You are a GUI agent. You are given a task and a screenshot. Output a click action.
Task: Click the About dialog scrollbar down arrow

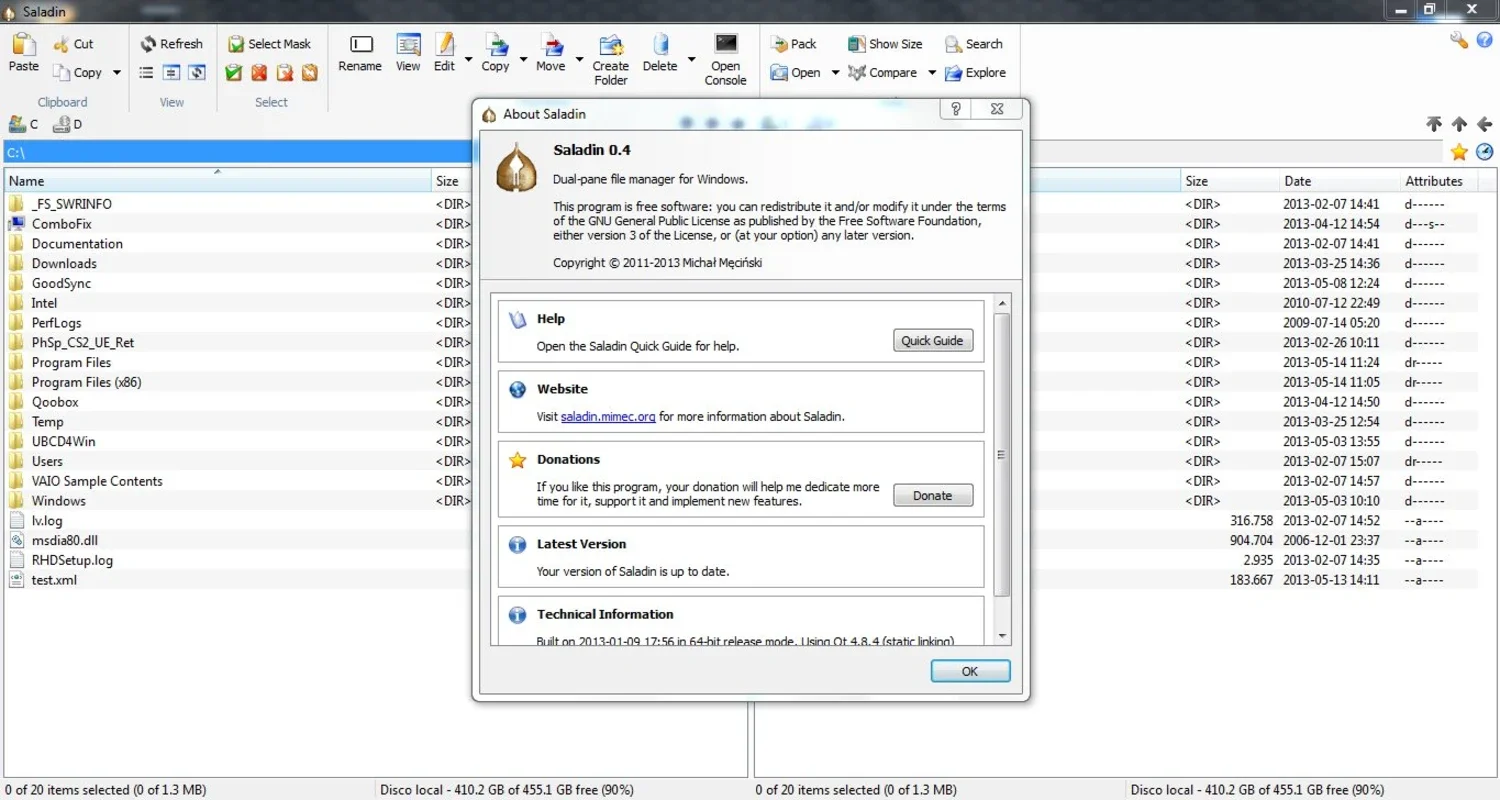coord(1002,636)
